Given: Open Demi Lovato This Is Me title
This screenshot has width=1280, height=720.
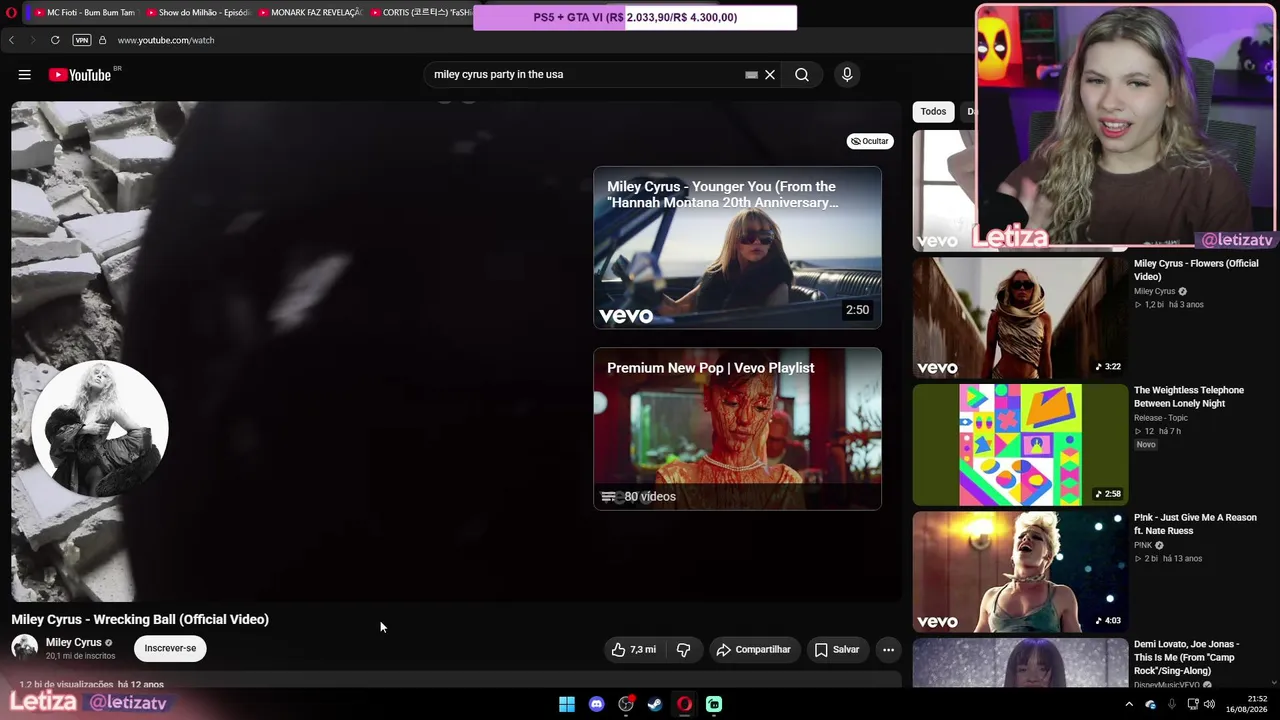Looking at the screenshot, I should coord(1187,658).
